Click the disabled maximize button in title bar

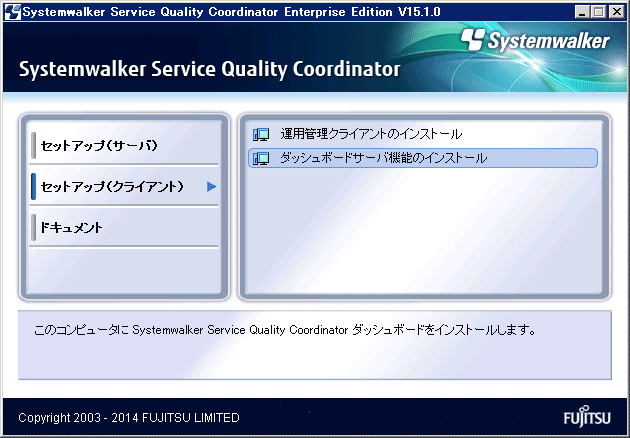click(x=599, y=12)
